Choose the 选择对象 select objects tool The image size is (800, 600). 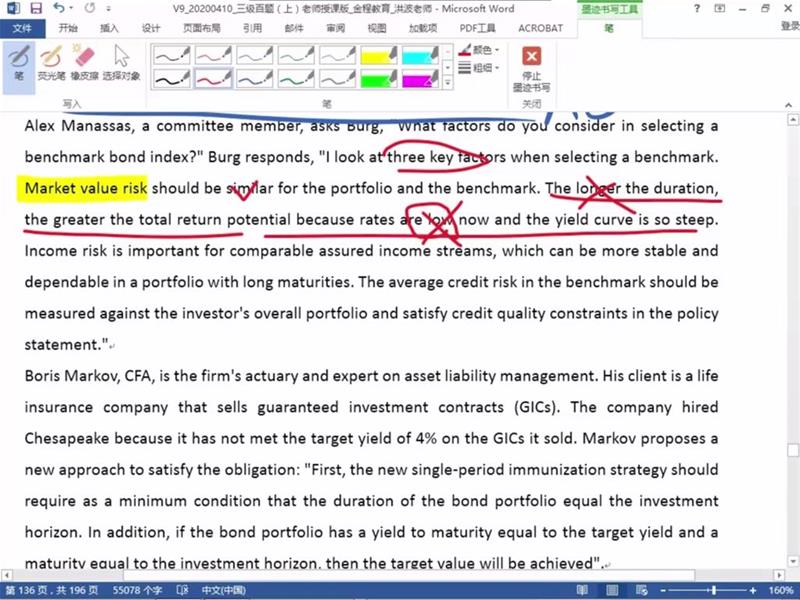pyautogui.click(x=121, y=63)
